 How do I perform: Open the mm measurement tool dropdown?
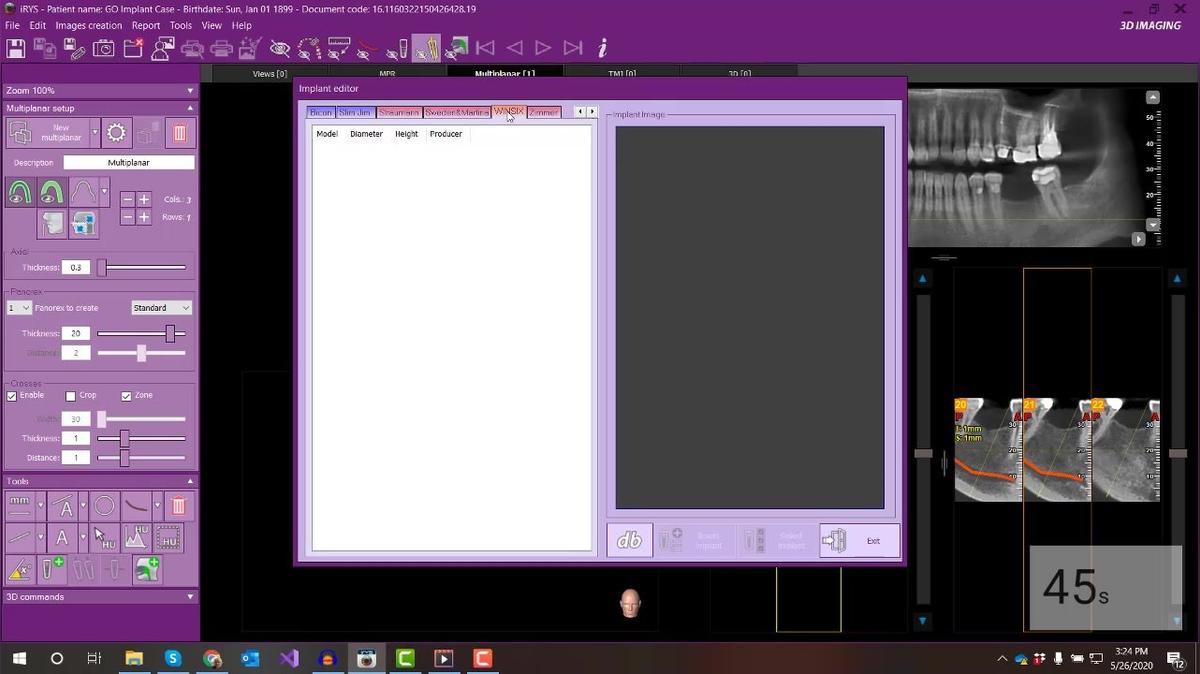coord(40,506)
